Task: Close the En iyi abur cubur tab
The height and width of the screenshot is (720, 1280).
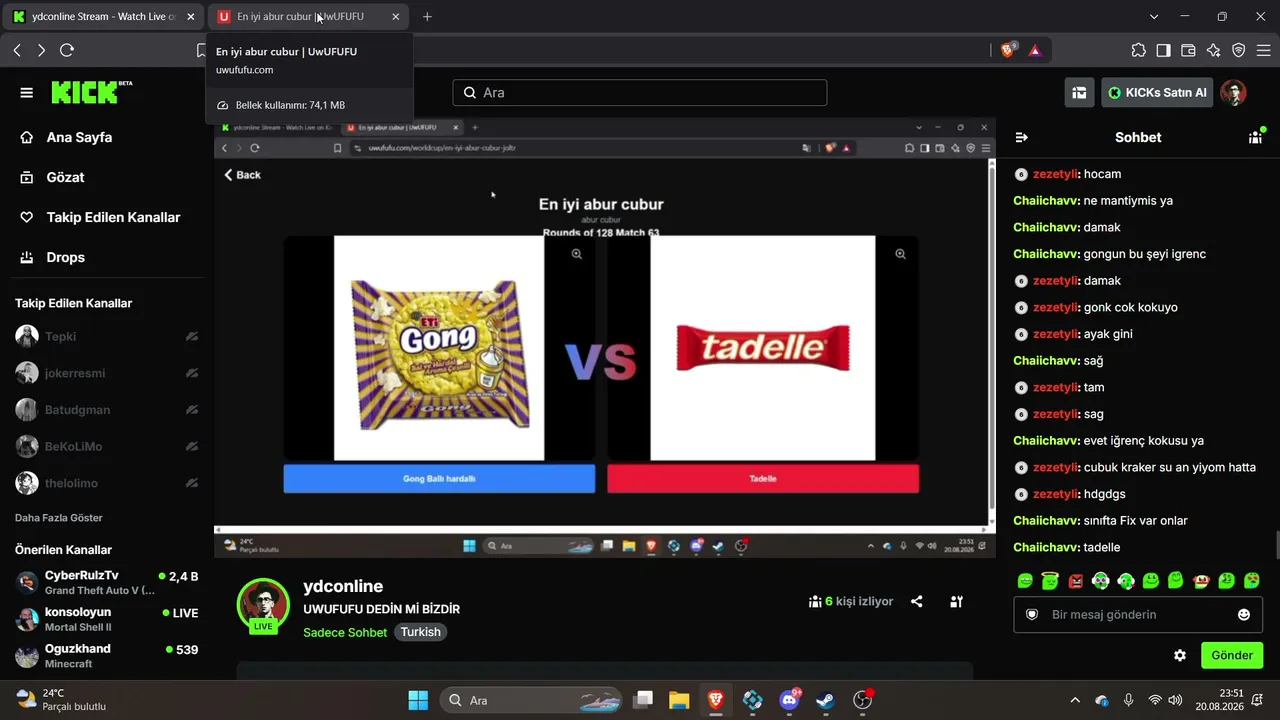Action: (x=395, y=16)
